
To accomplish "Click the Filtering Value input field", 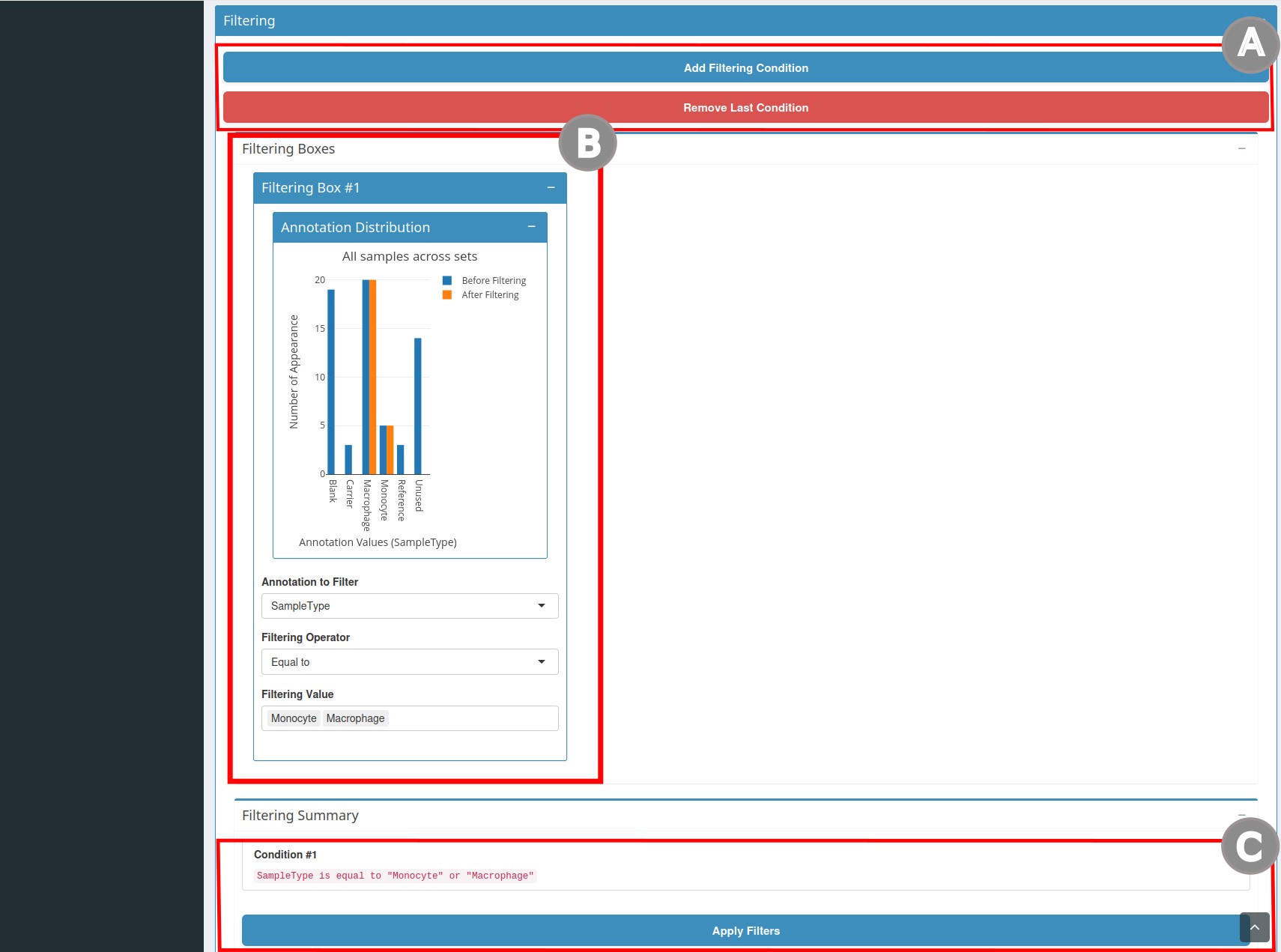I will (410, 718).
